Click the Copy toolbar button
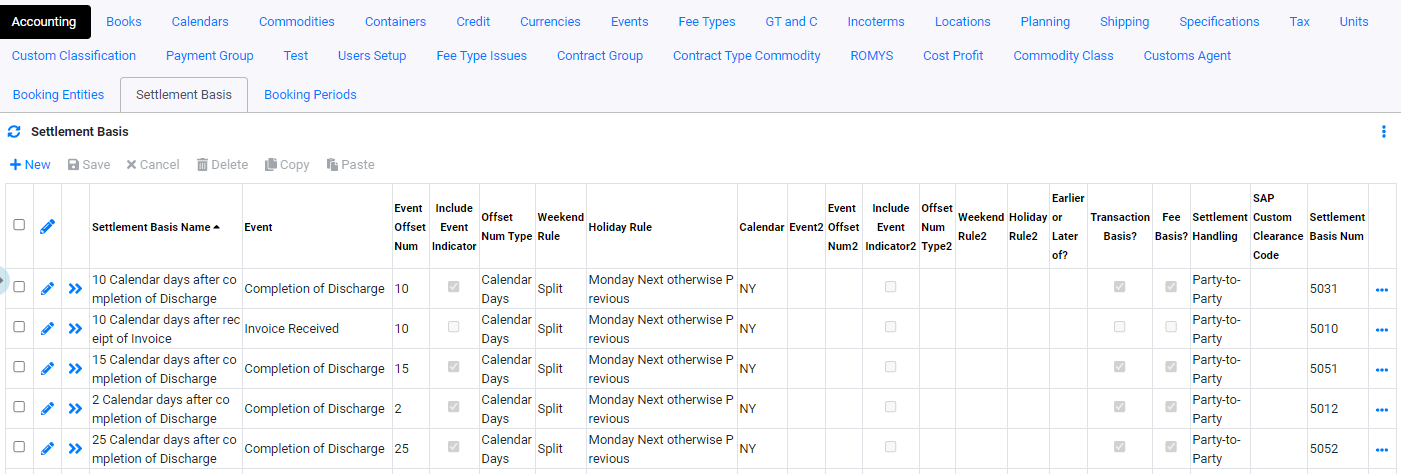Screen dimensions: 1401x474 click(287, 164)
